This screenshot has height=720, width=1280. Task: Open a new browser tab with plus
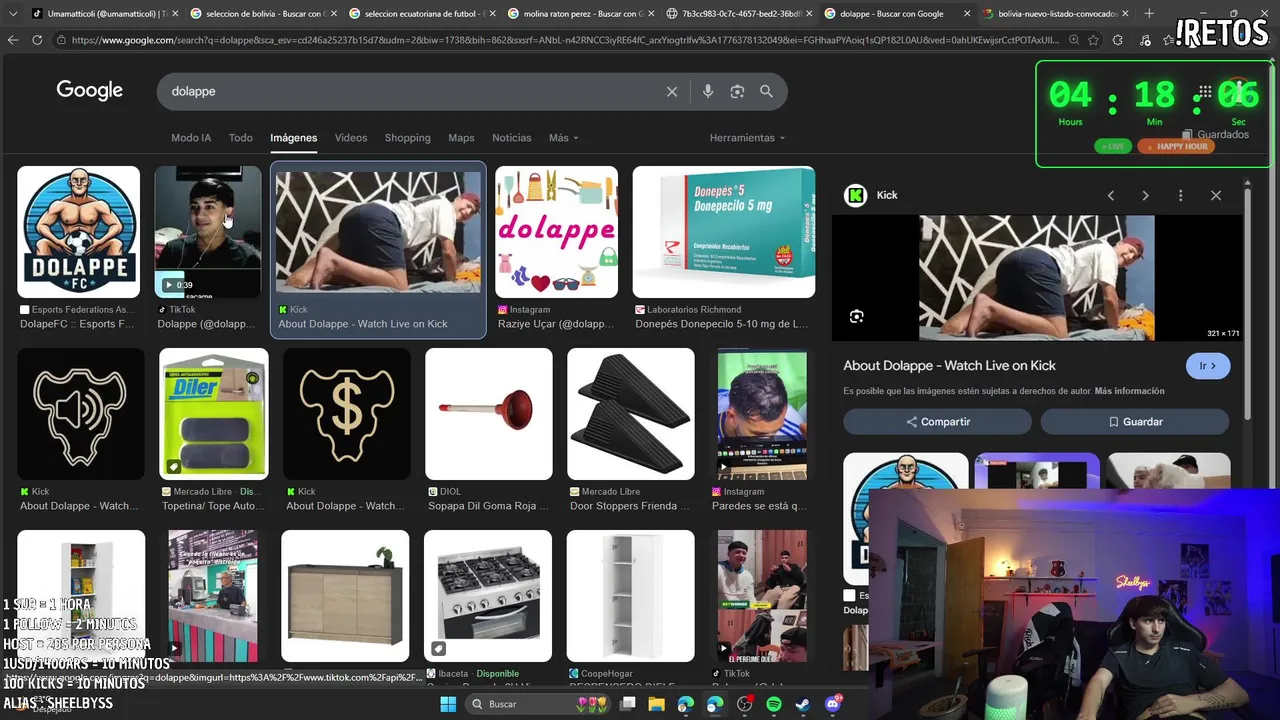coord(1148,13)
